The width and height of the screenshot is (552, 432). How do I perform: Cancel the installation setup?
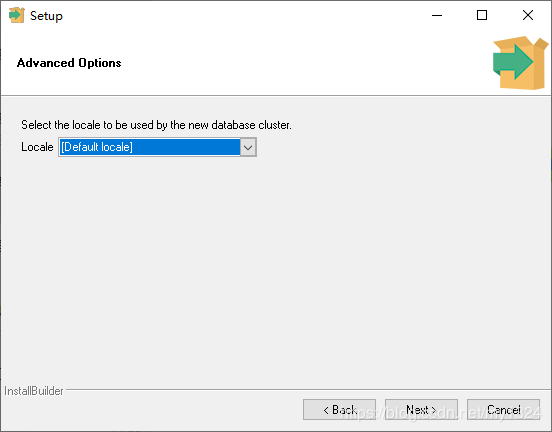coord(503,409)
